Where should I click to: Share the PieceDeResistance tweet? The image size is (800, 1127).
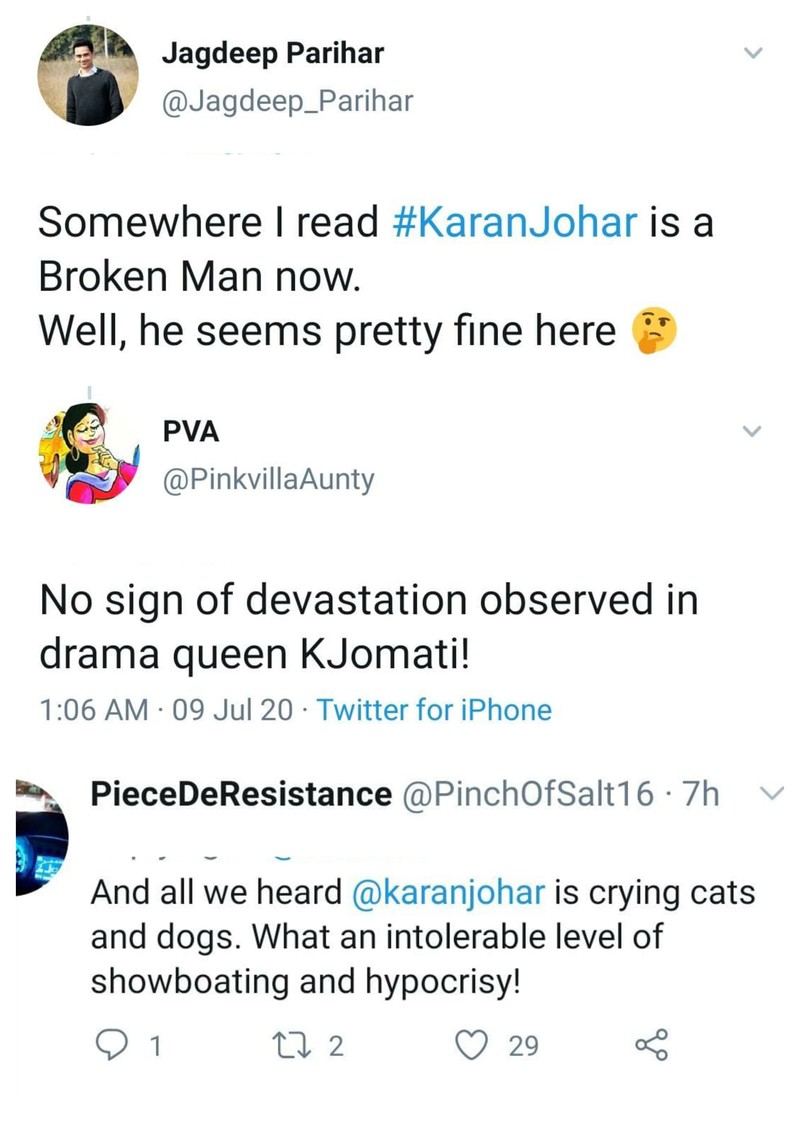click(x=651, y=1046)
